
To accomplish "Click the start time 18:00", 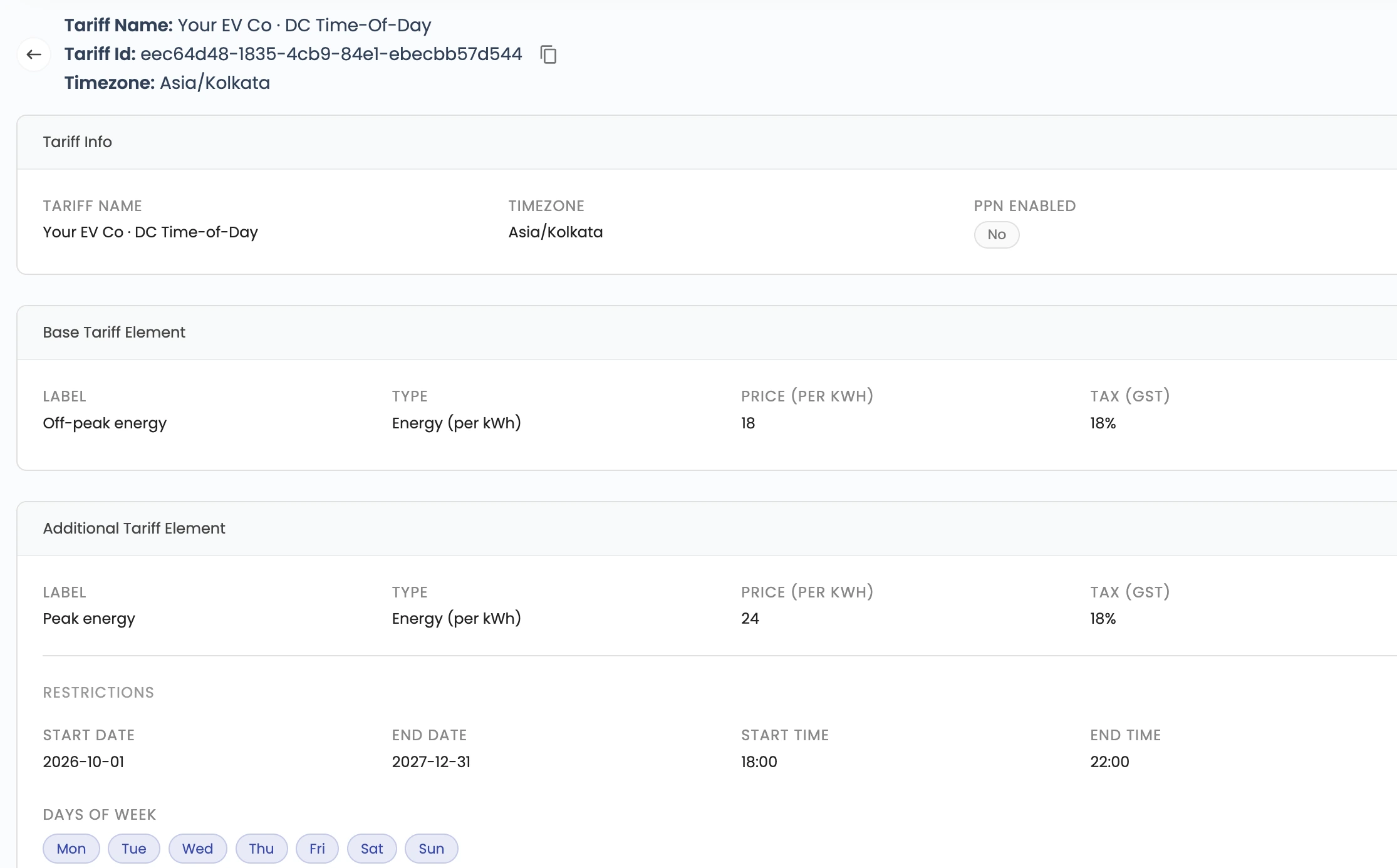I will point(759,762).
